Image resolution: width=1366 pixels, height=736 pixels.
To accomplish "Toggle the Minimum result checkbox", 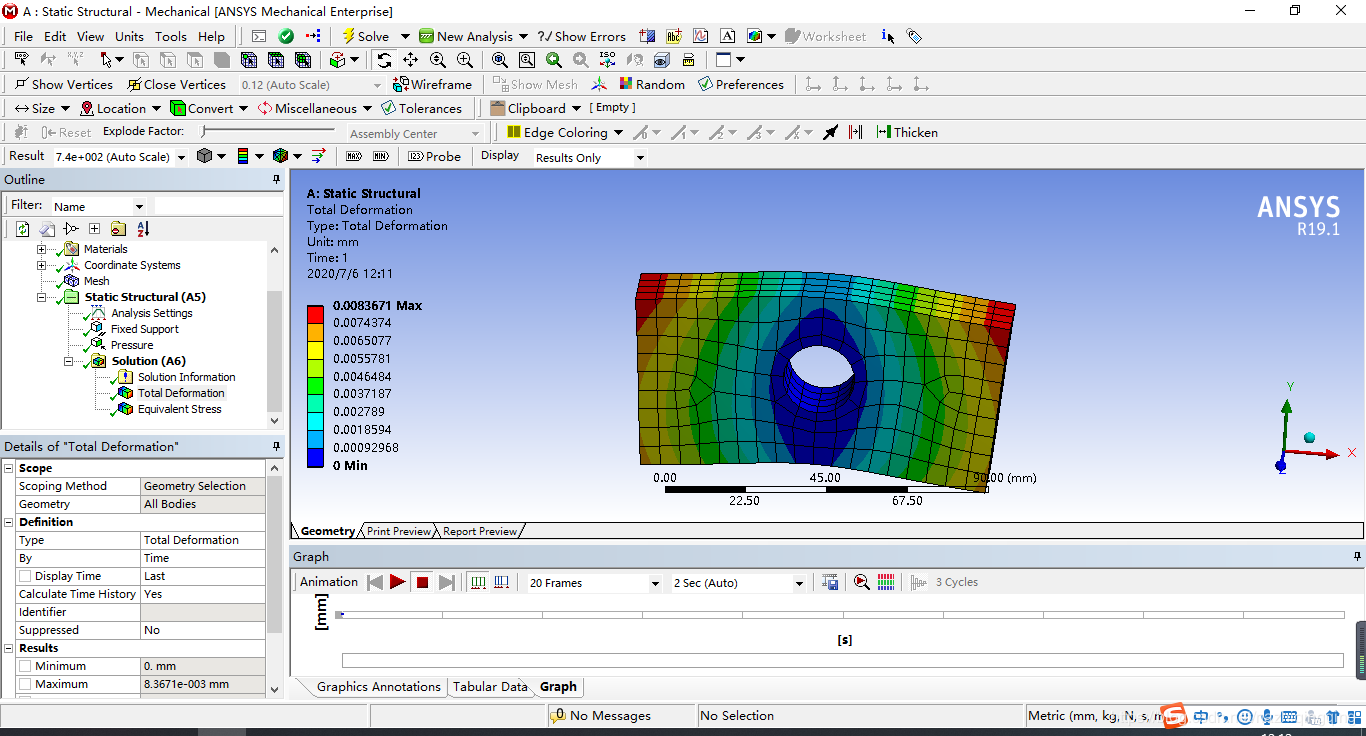I will click(x=25, y=666).
